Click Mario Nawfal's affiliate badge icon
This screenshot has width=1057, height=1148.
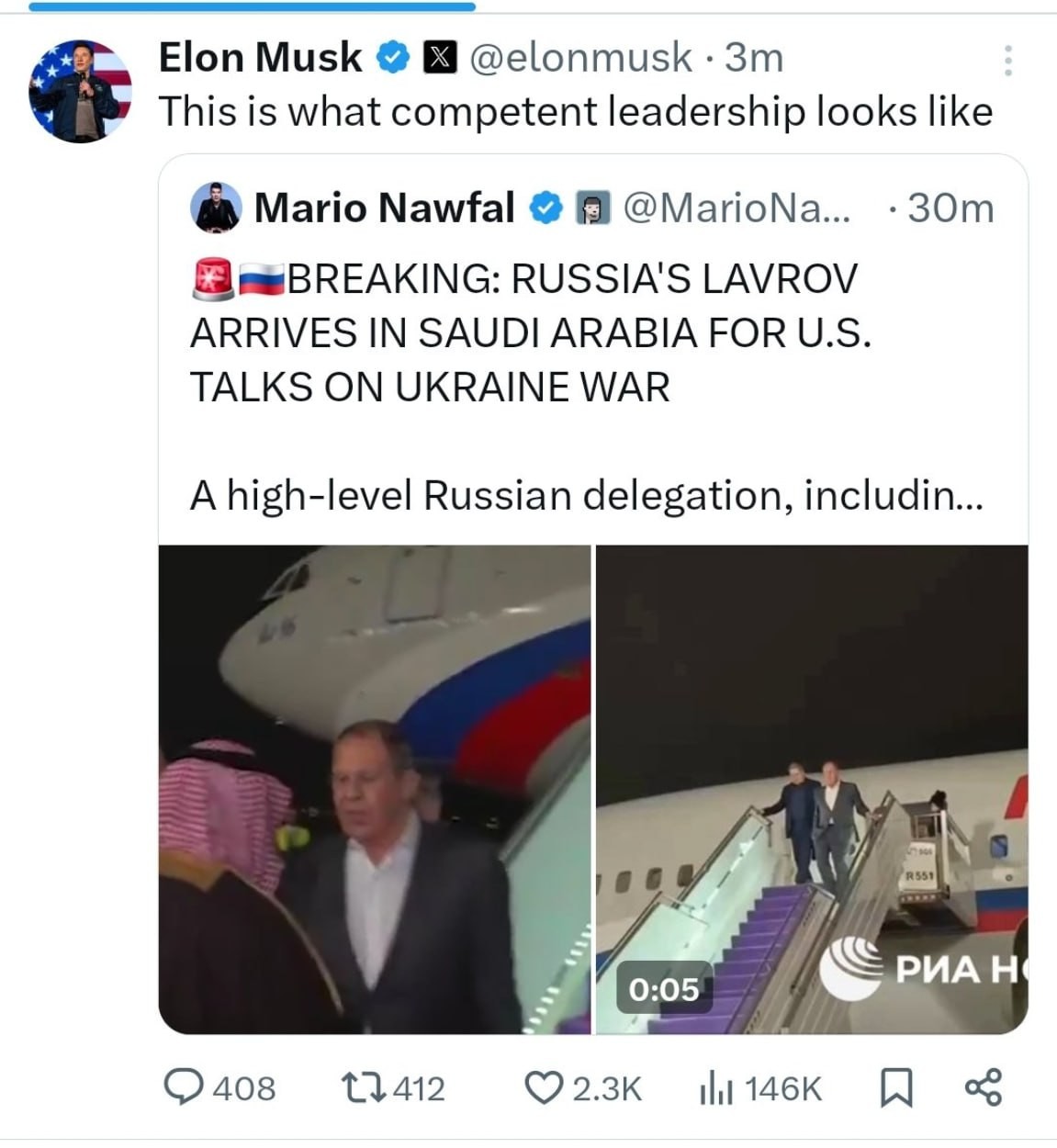[592, 208]
